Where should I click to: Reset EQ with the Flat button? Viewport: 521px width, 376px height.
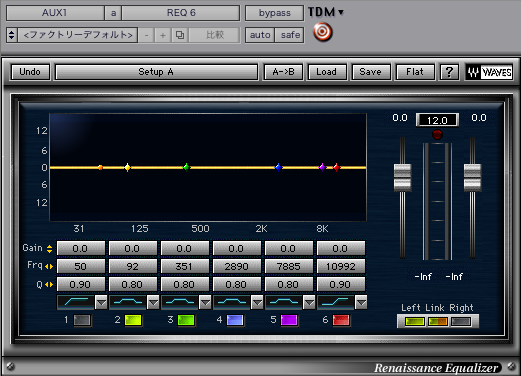point(415,72)
